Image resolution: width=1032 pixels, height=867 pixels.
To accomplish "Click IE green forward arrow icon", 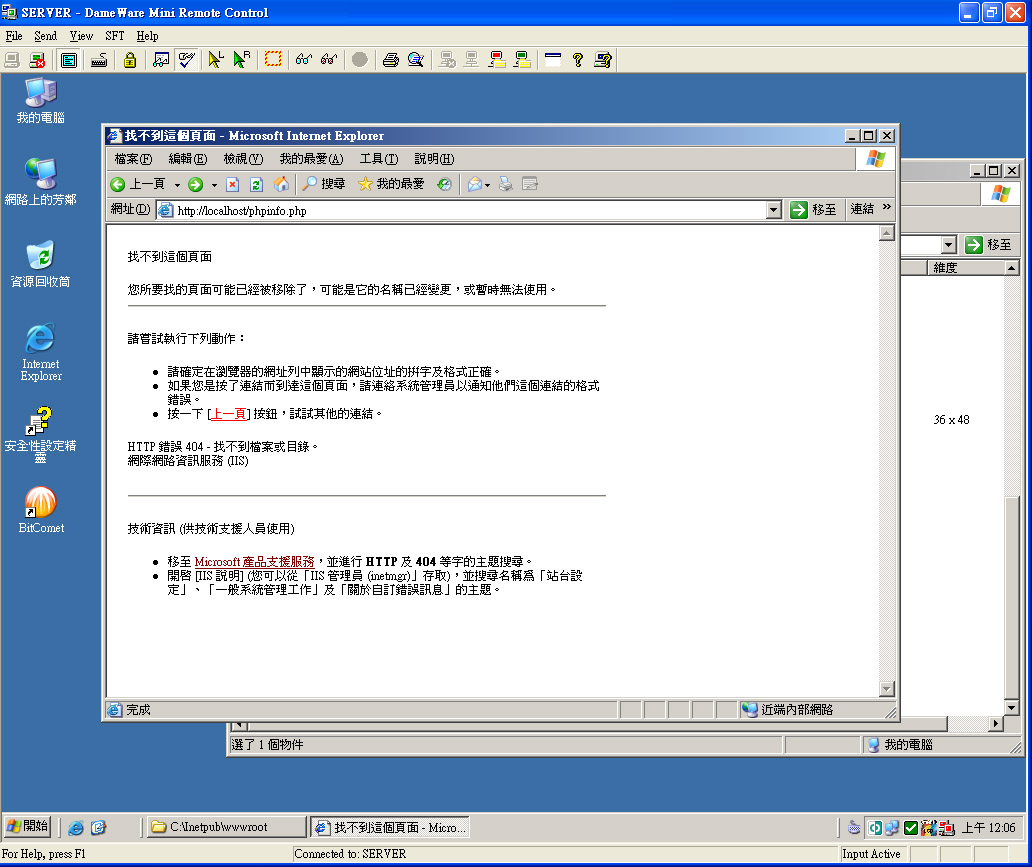I will (195, 184).
